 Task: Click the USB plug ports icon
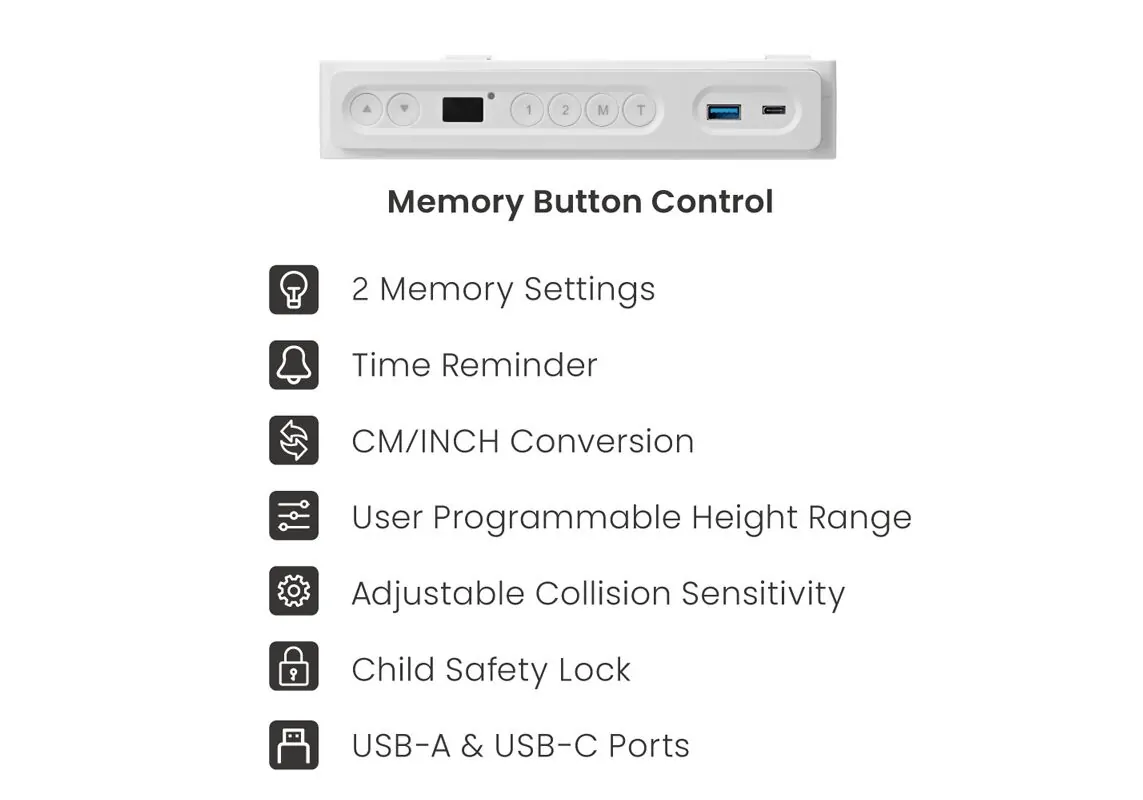(294, 745)
